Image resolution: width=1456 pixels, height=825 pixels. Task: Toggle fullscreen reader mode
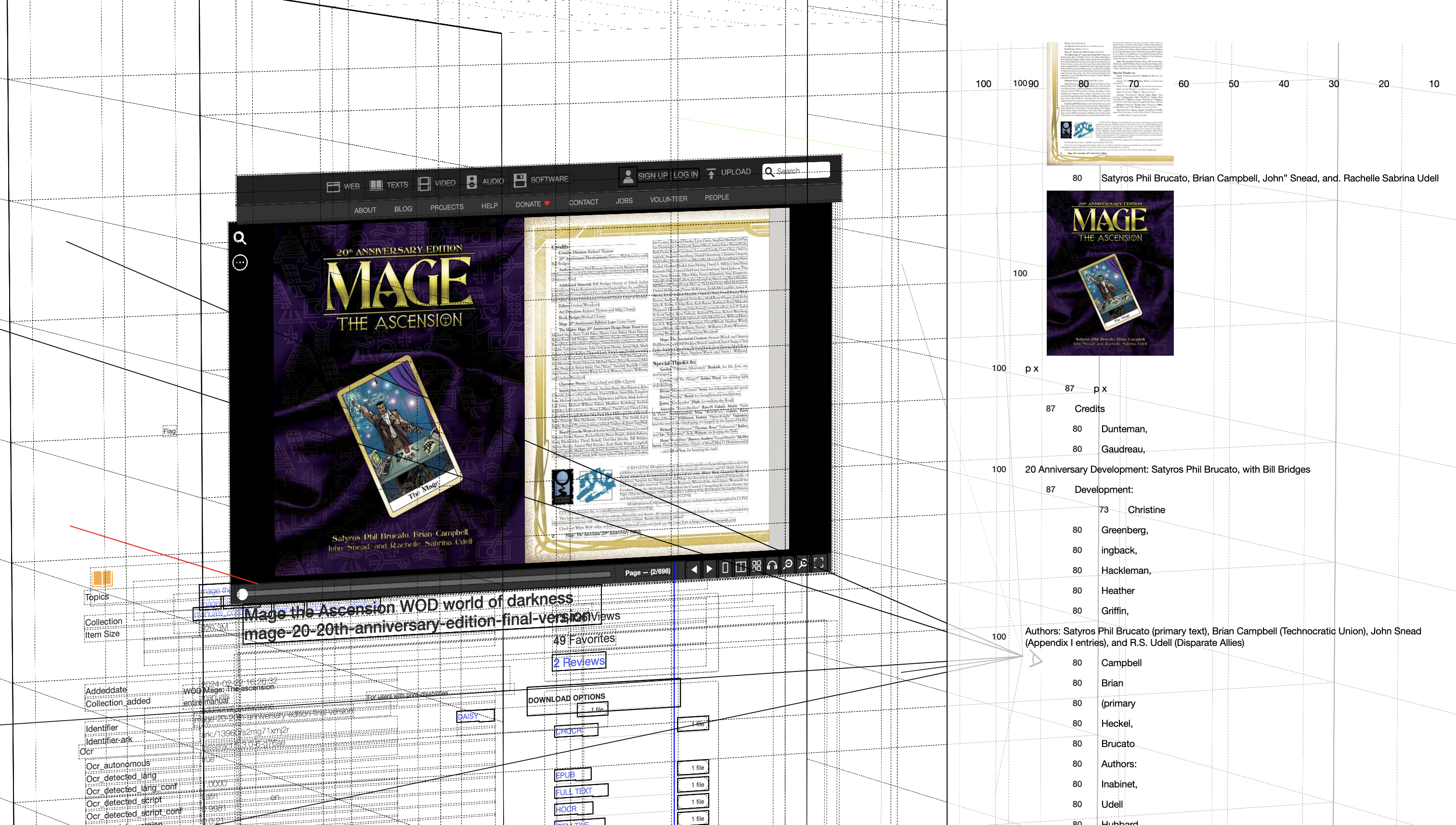point(819,562)
